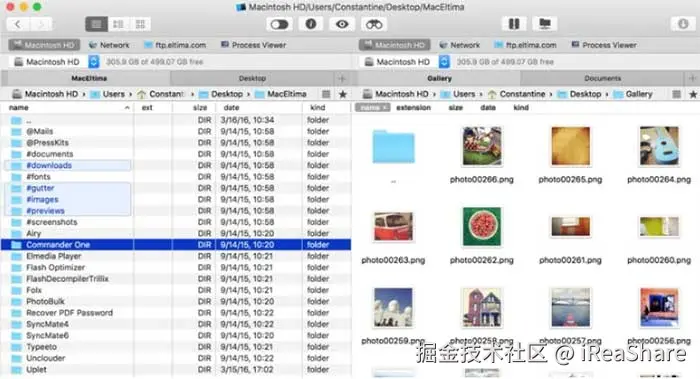Select photo00264.png ukulele thumbnail
This screenshot has width=700, height=379.
pyautogui.click(x=659, y=146)
